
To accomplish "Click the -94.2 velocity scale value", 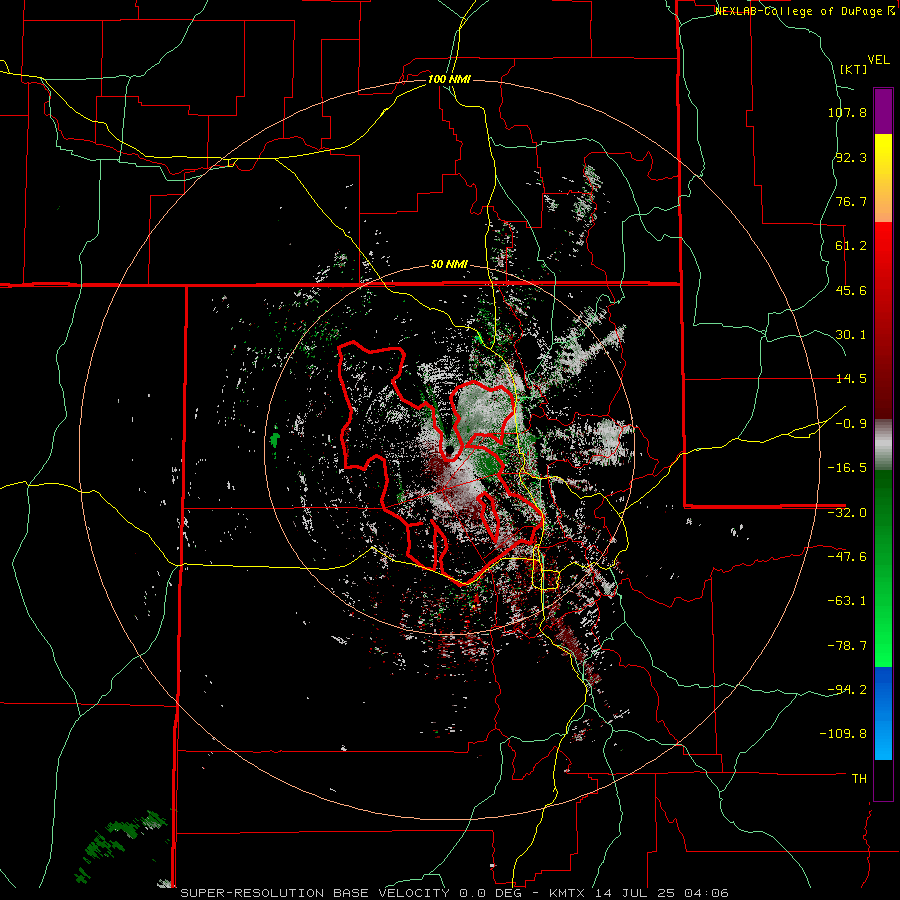I will (x=847, y=690).
